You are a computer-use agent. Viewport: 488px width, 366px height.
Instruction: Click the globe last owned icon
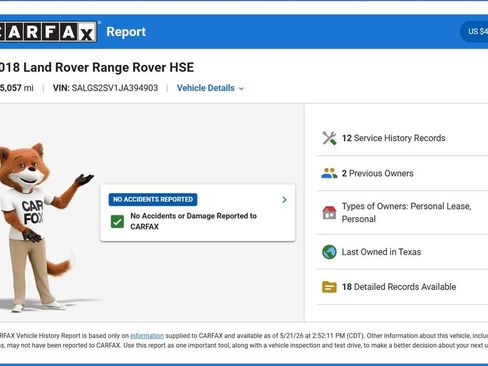[329, 252]
